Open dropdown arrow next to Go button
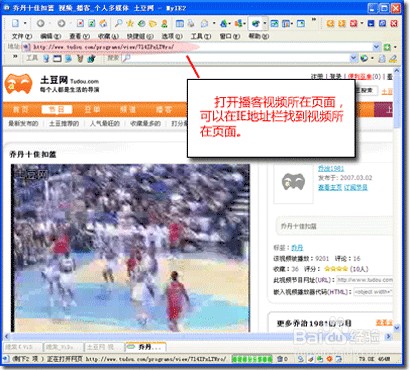The image size is (410, 370). pyautogui.click(x=395, y=47)
